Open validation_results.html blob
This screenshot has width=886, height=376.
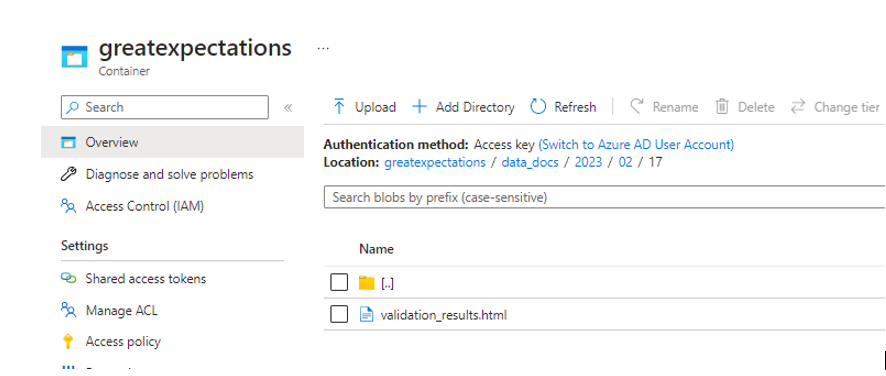click(444, 315)
